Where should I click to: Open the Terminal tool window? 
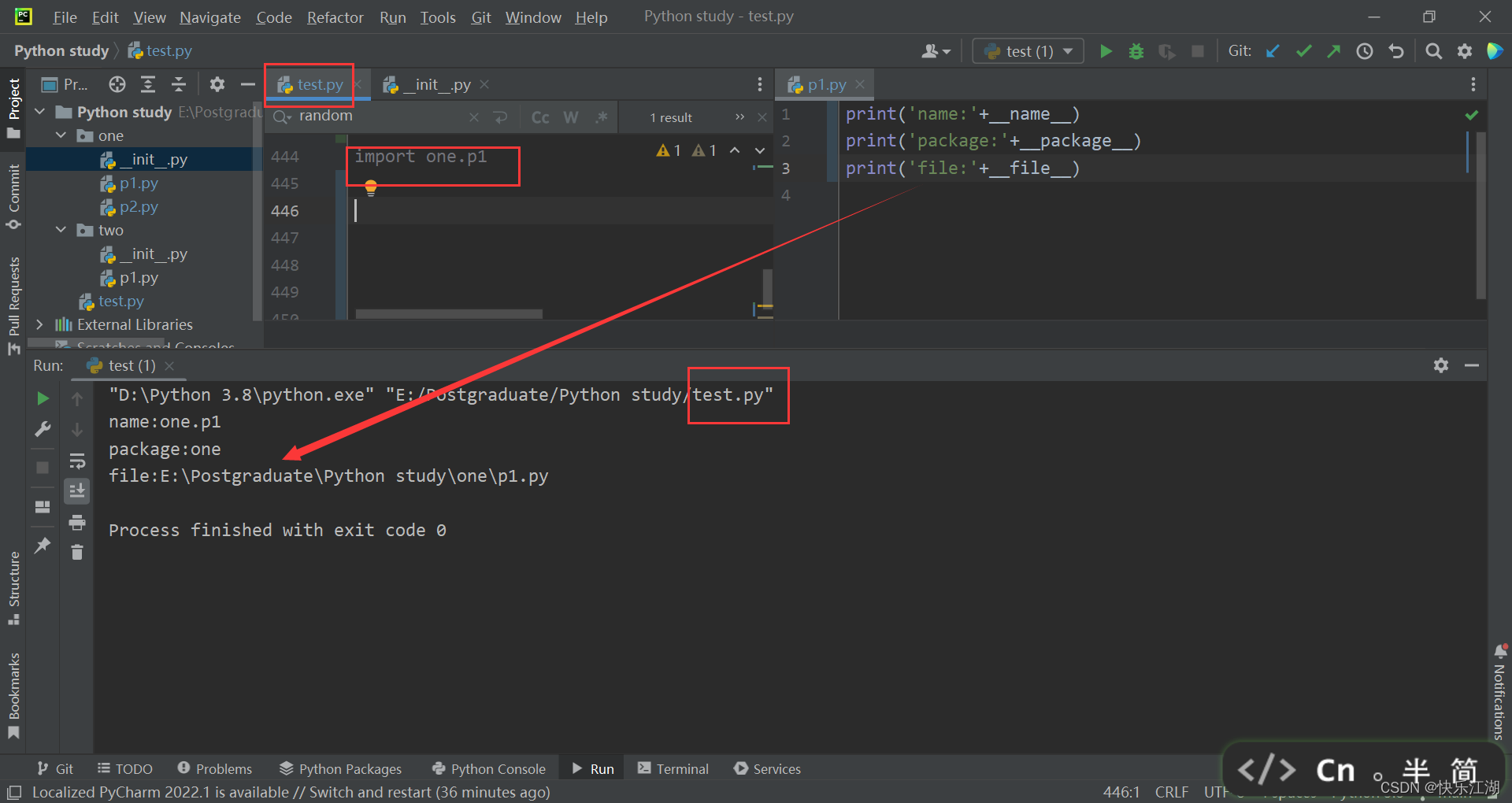673,768
